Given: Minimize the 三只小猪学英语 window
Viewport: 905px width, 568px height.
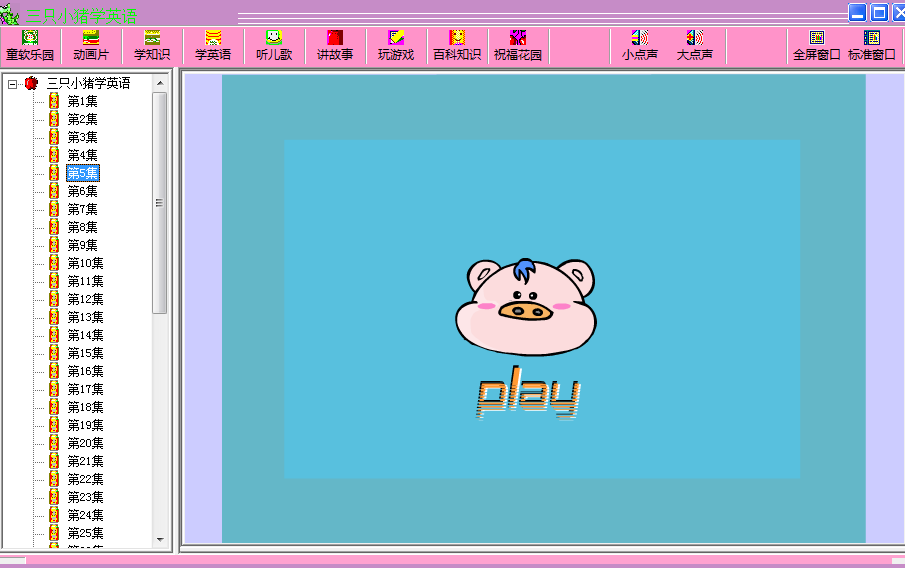Looking at the screenshot, I should coord(857,13).
